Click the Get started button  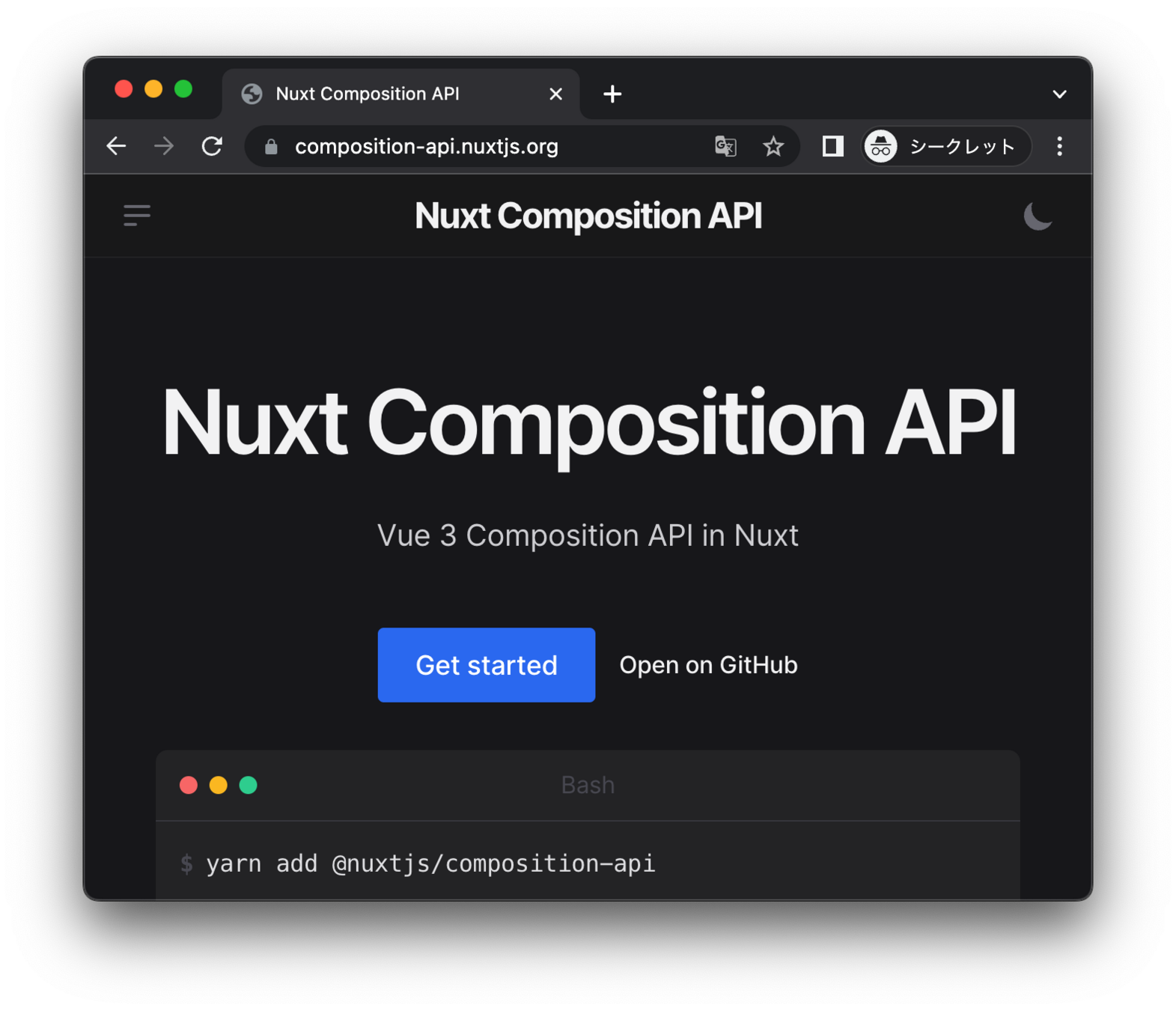487,665
